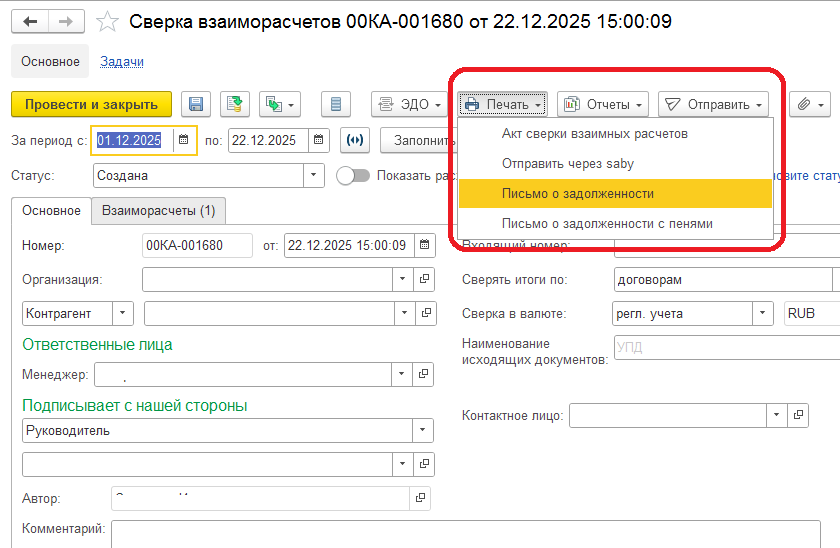Open the create-based-on icon dropdown
The width and height of the screenshot is (840, 548).
pyautogui.click(x=280, y=104)
